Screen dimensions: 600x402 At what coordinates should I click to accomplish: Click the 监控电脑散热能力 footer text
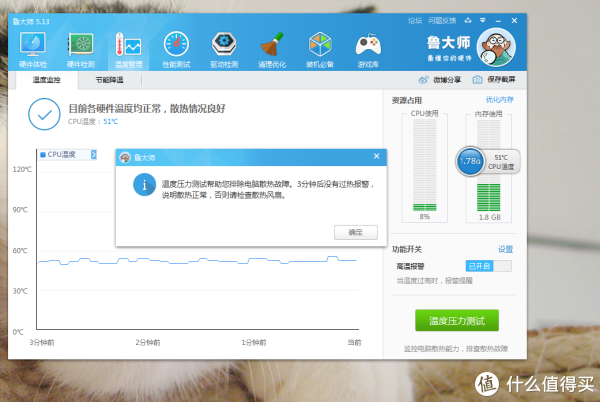pyautogui.click(x=456, y=348)
